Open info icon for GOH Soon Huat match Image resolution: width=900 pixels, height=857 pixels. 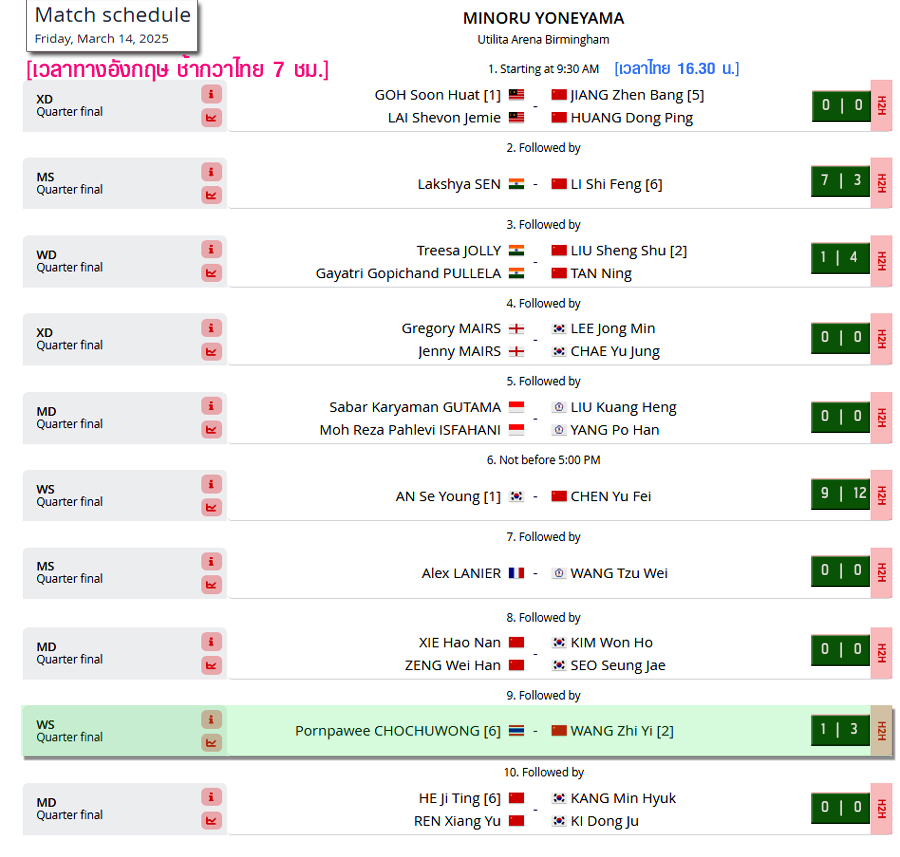[211, 94]
